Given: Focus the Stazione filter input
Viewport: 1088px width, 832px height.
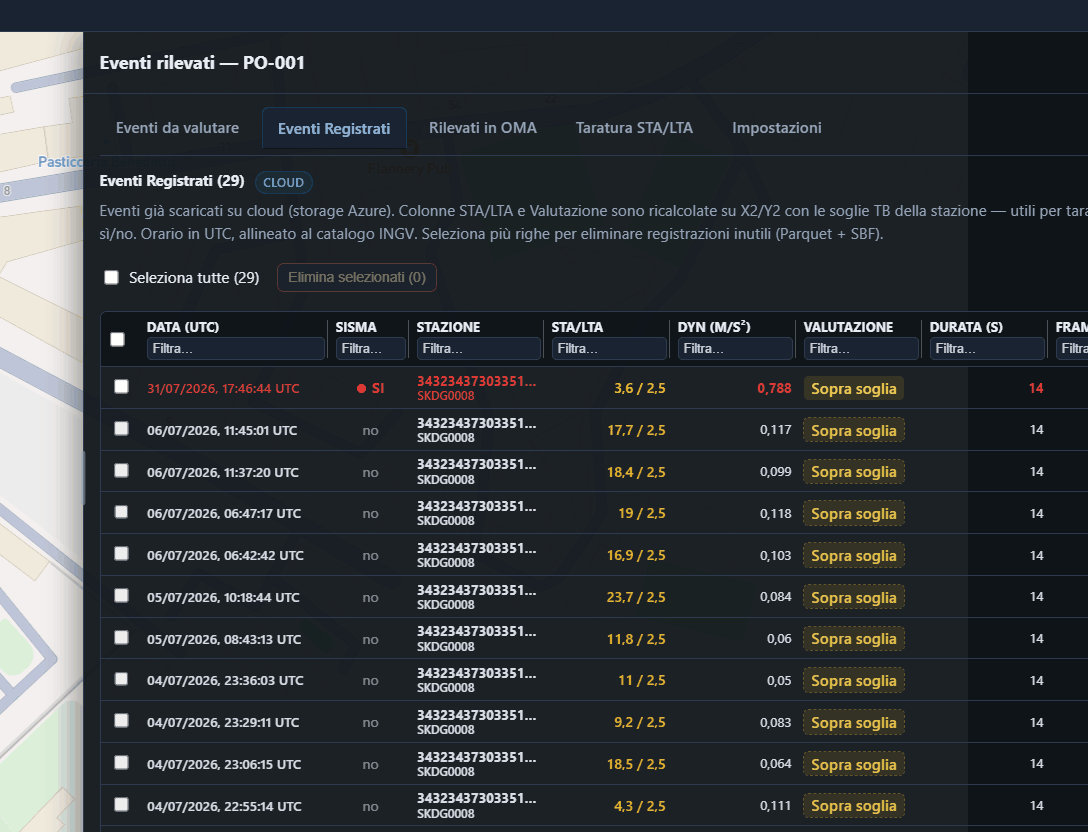Looking at the screenshot, I should (x=479, y=348).
